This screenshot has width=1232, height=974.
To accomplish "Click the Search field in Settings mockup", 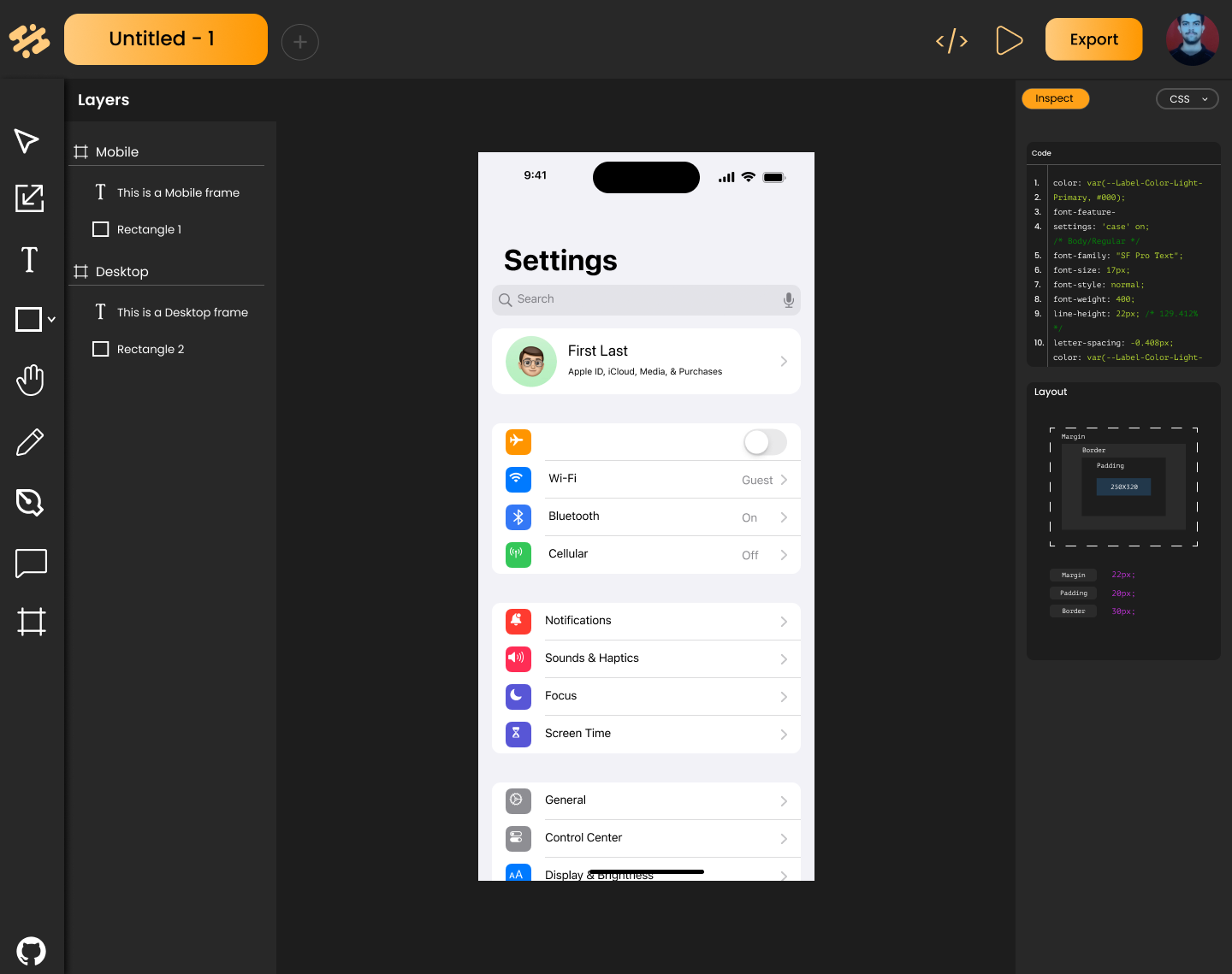I will click(646, 299).
